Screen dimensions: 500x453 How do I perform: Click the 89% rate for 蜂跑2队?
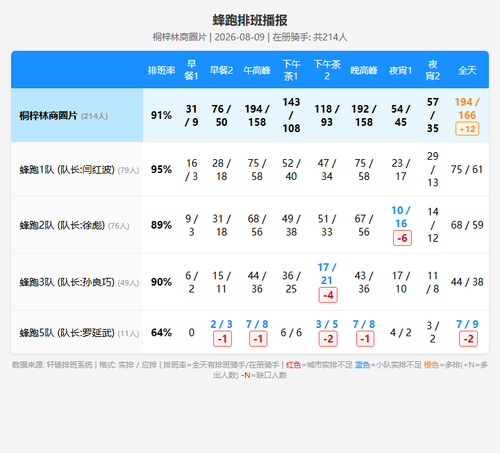point(161,225)
